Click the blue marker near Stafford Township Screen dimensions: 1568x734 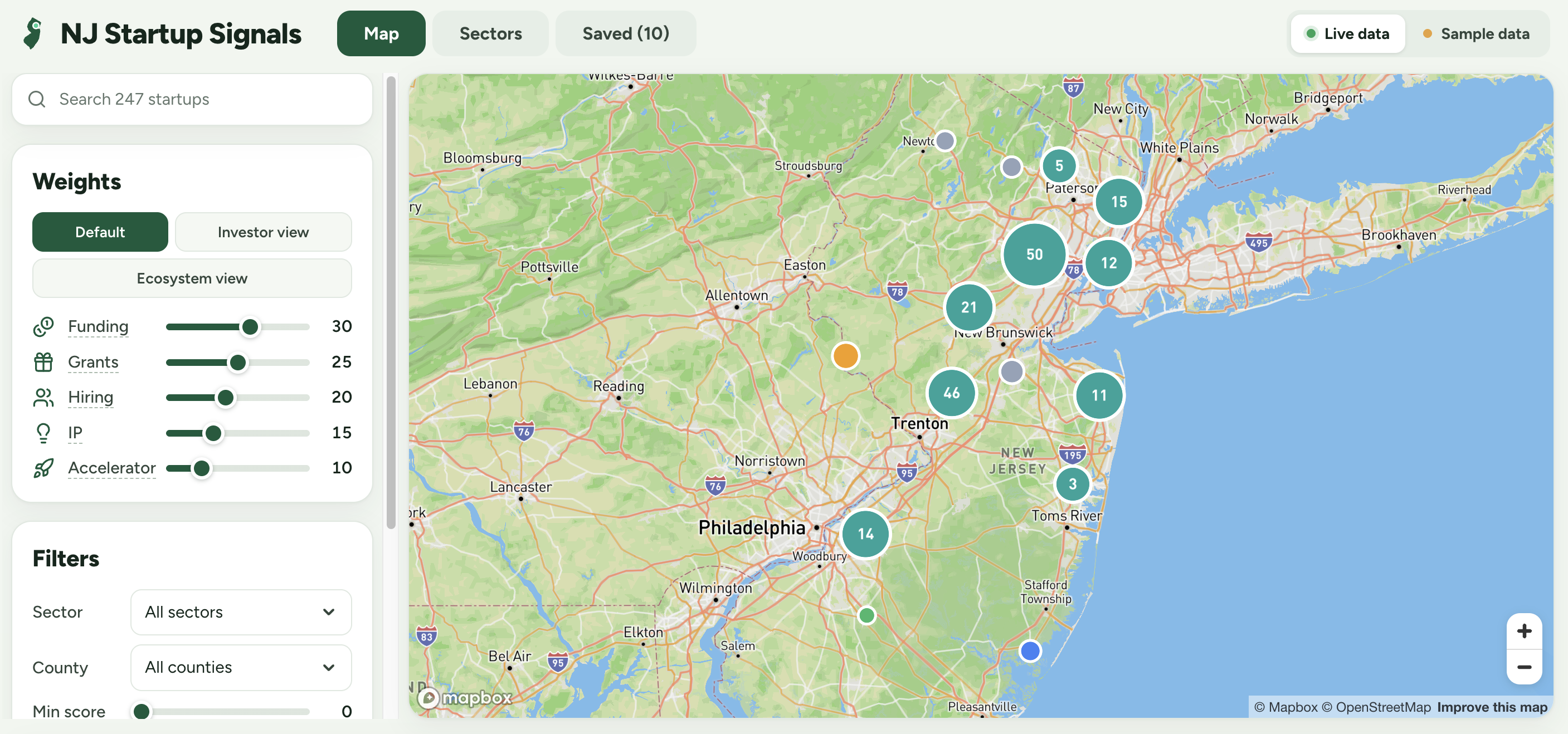coord(1030,650)
